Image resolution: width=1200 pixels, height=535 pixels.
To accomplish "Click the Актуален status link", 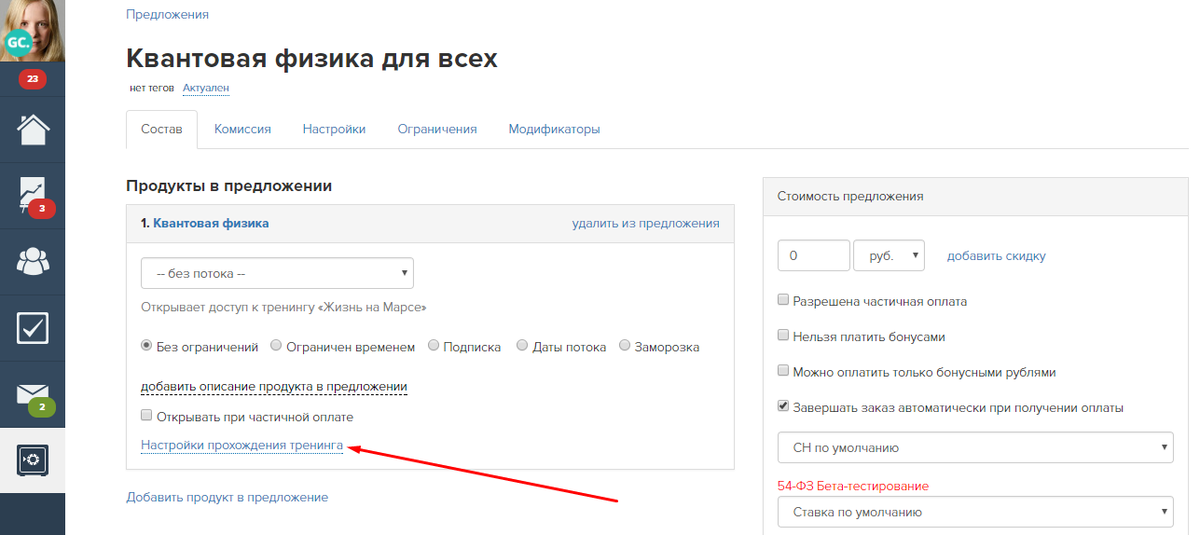I will [x=206, y=88].
